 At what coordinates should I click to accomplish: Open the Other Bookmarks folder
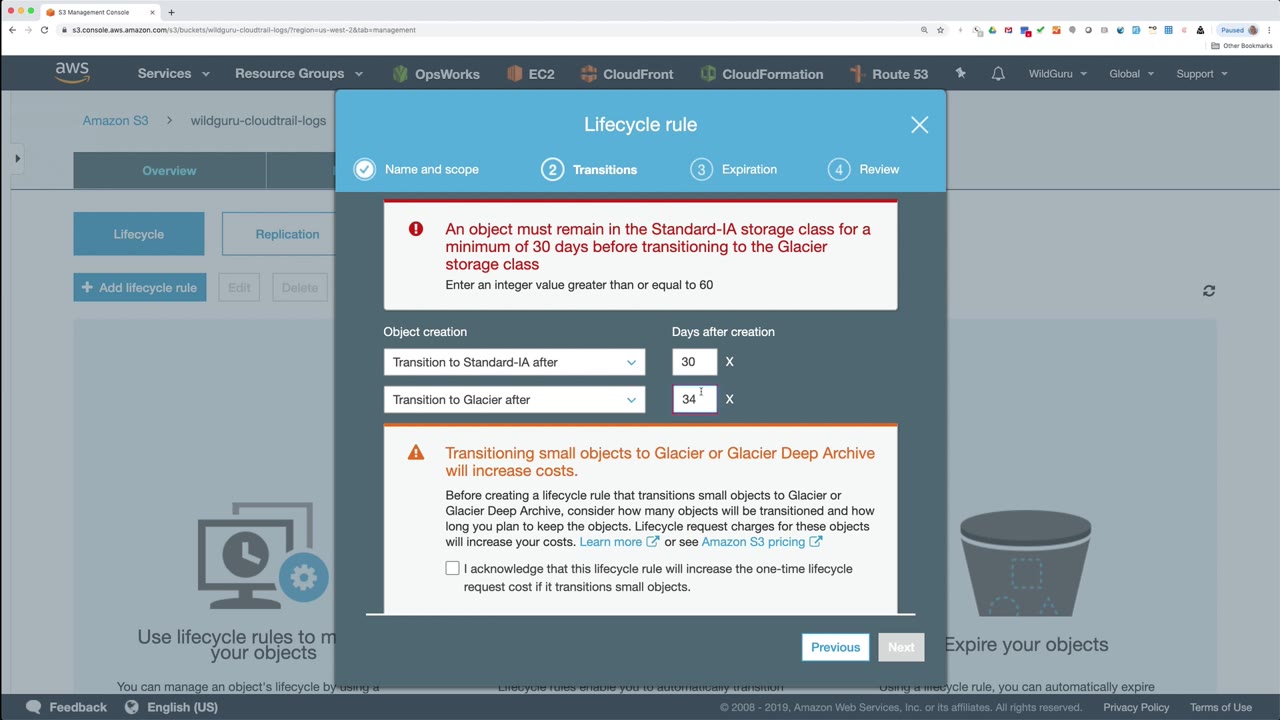pos(1242,46)
